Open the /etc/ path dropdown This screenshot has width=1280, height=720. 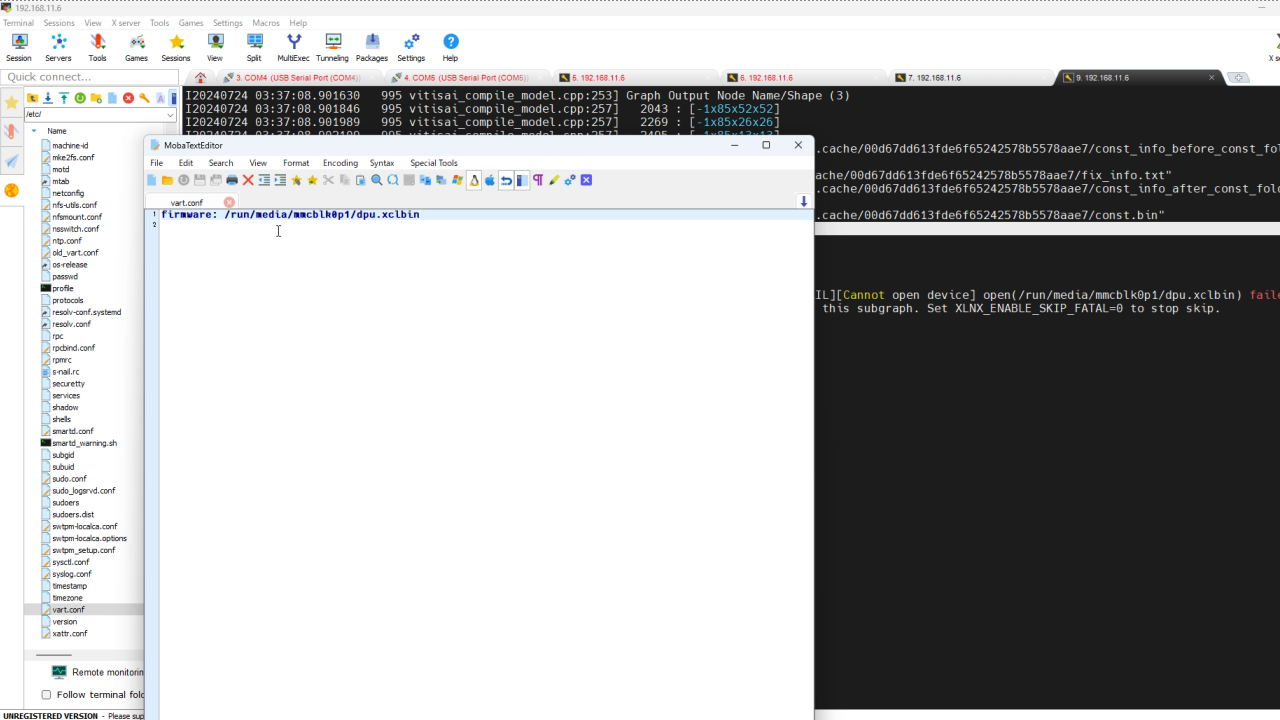[168, 113]
